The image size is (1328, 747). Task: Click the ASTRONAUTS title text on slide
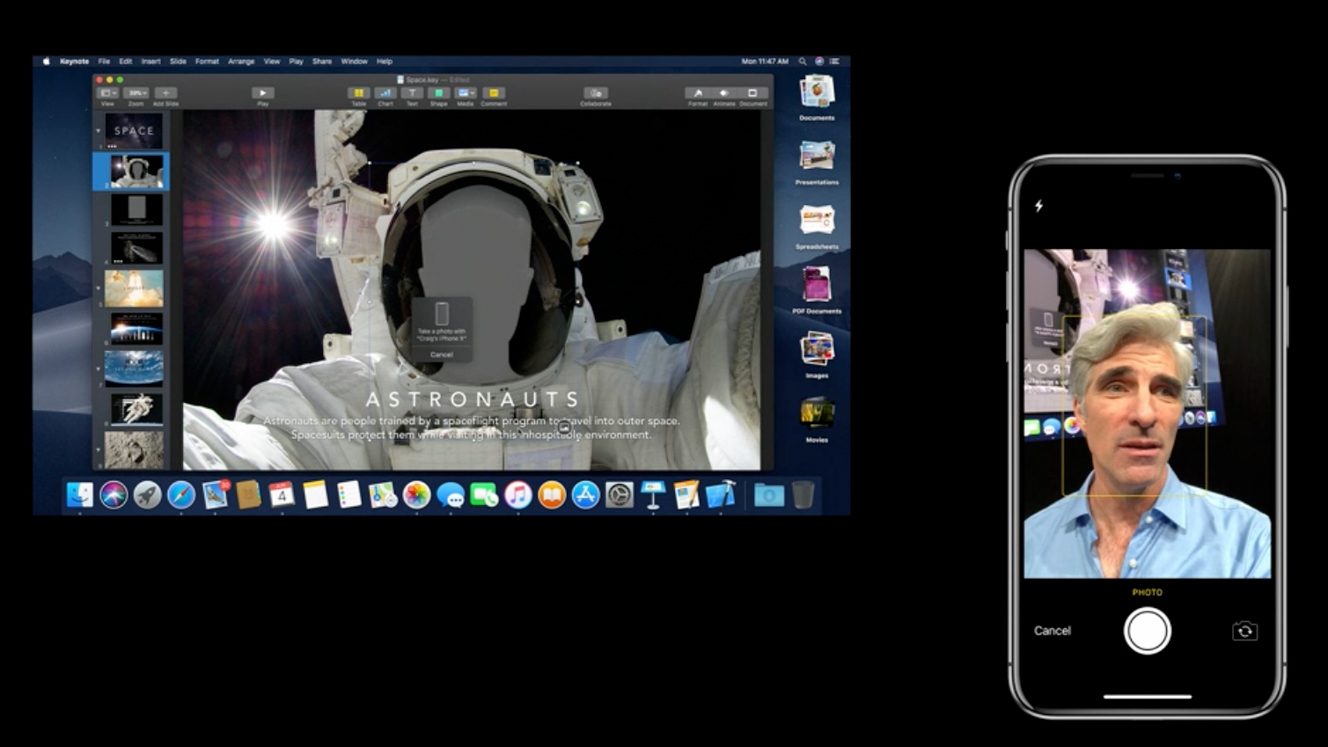pyautogui.click(x=472, y=400)
